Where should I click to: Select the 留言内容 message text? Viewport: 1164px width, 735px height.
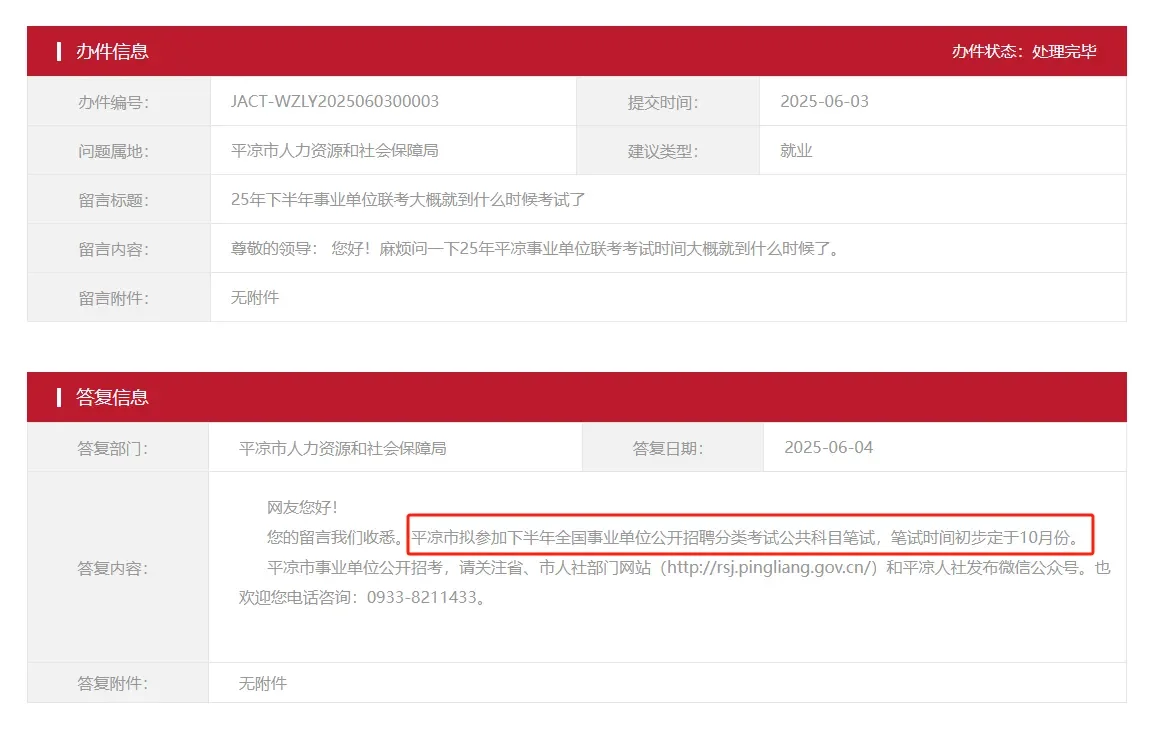point(534,248)
